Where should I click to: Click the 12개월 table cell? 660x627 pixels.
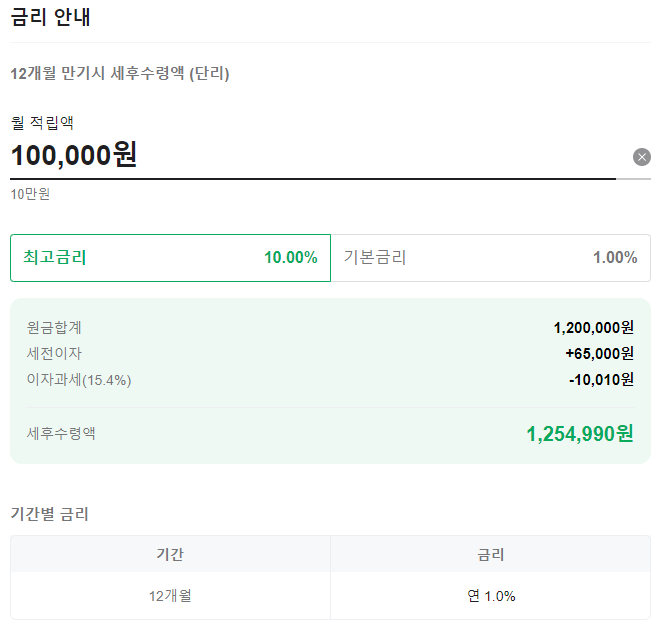click(170, 596)
